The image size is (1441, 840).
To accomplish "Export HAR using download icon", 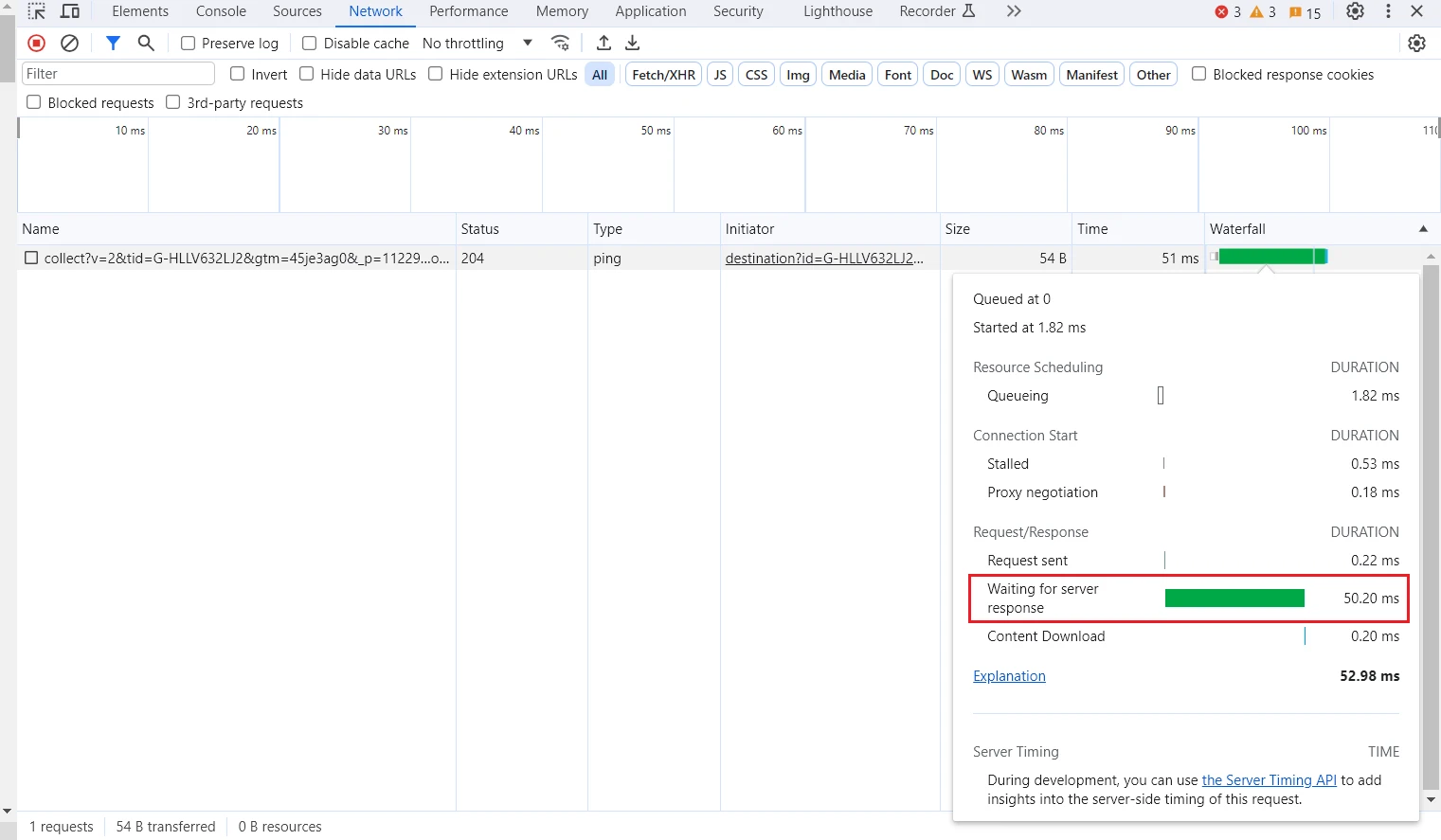I will [x=633, y=43].
